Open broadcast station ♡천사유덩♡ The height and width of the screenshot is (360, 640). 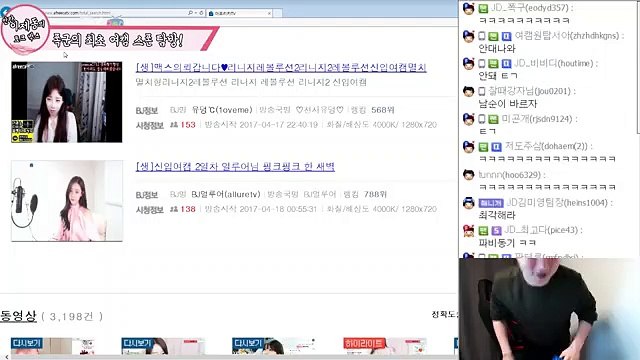click(x=320, y=110)
